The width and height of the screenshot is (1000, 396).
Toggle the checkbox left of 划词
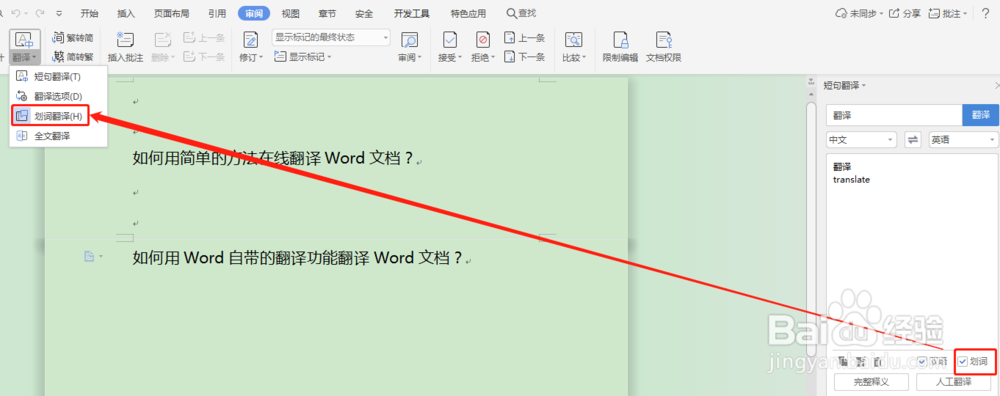pos(923,362)
